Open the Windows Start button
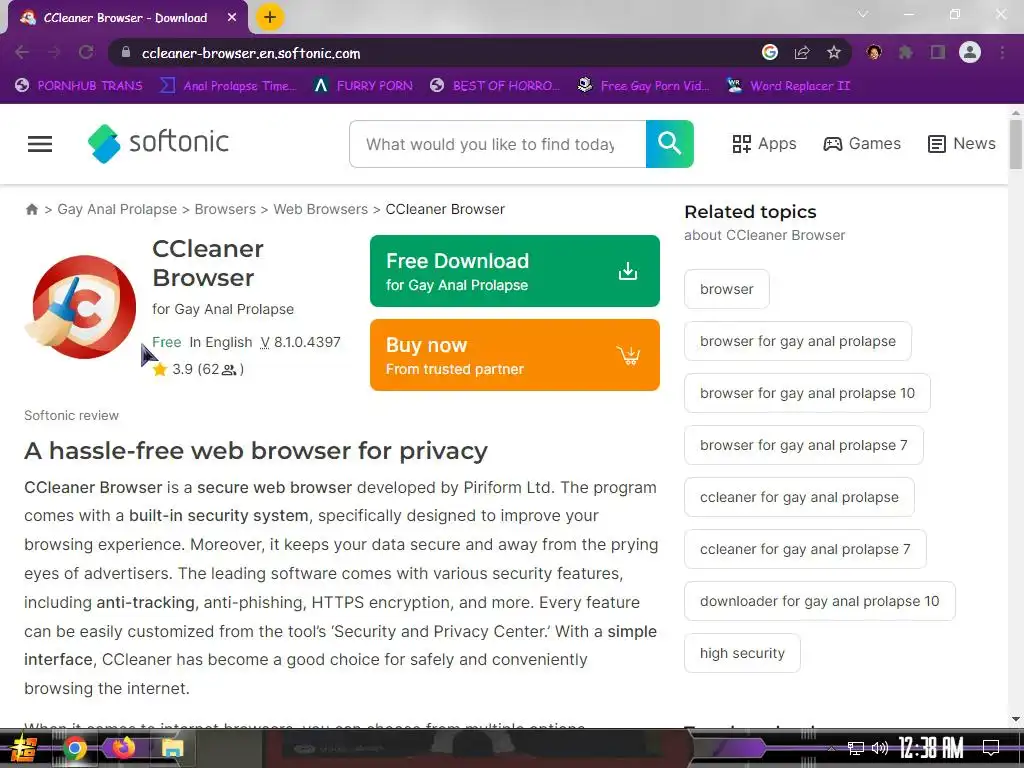 click(x=23, y=748)
